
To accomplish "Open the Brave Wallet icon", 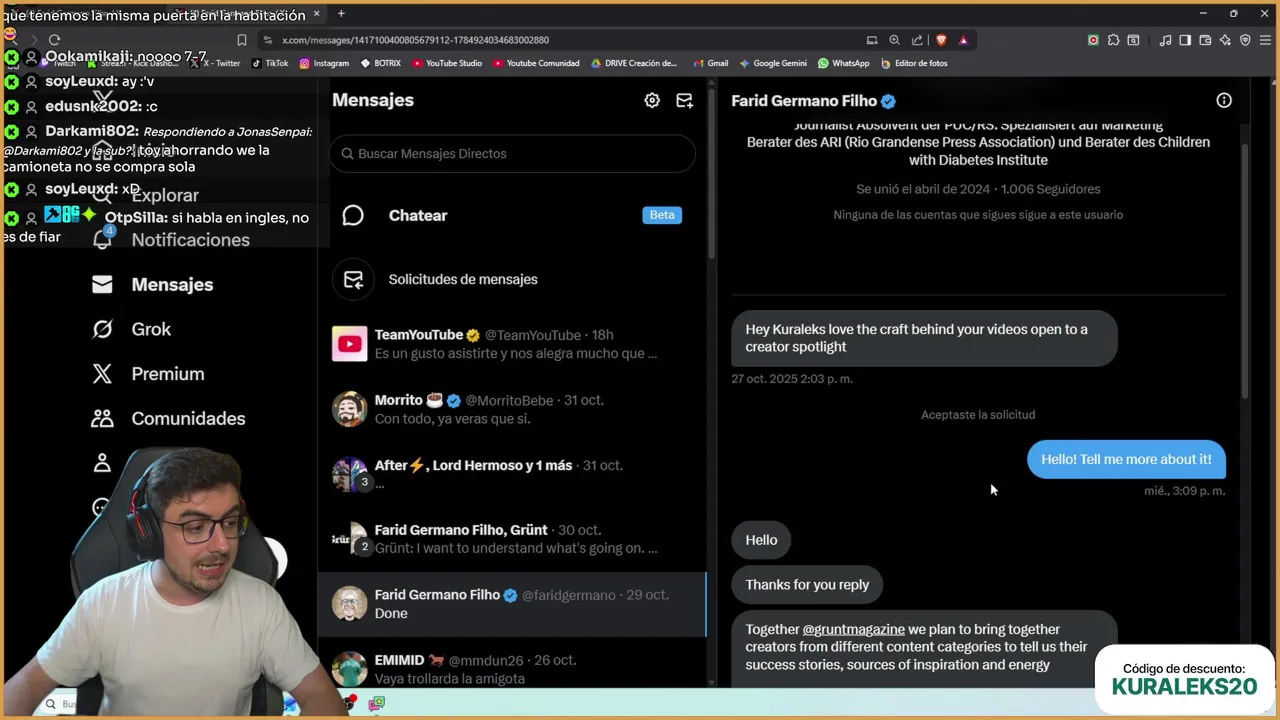I will pyautogui.click(x=1205, y=40).
